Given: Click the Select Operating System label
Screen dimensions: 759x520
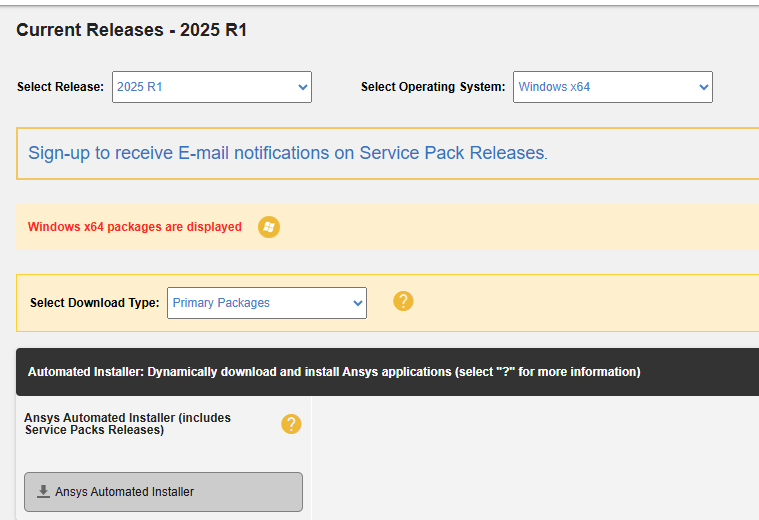Looking at the screenshot, I should pos(433,87).
